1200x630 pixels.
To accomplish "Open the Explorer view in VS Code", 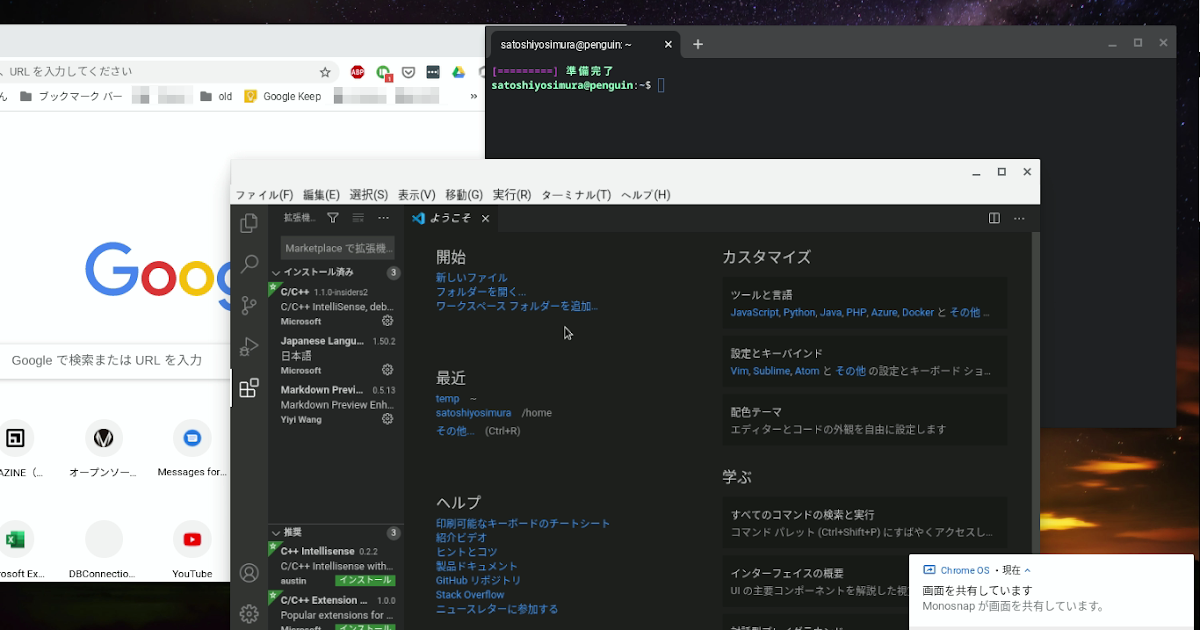I will click(x=249, y=223).
